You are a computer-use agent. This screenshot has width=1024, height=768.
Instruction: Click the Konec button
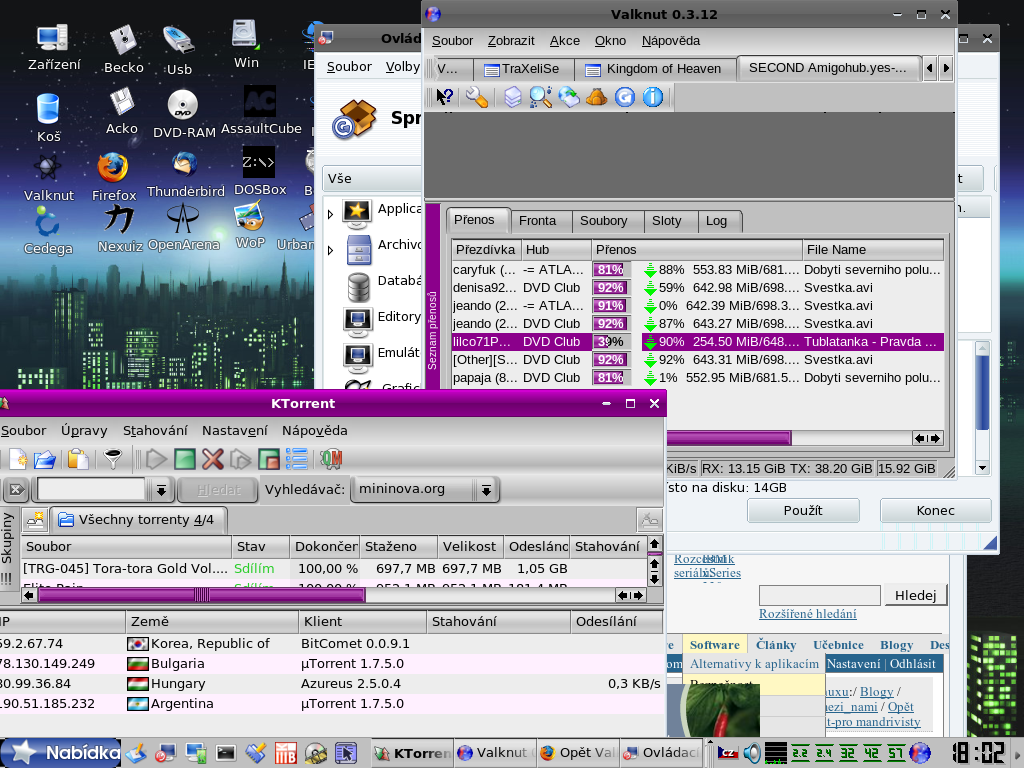(935, 511)
